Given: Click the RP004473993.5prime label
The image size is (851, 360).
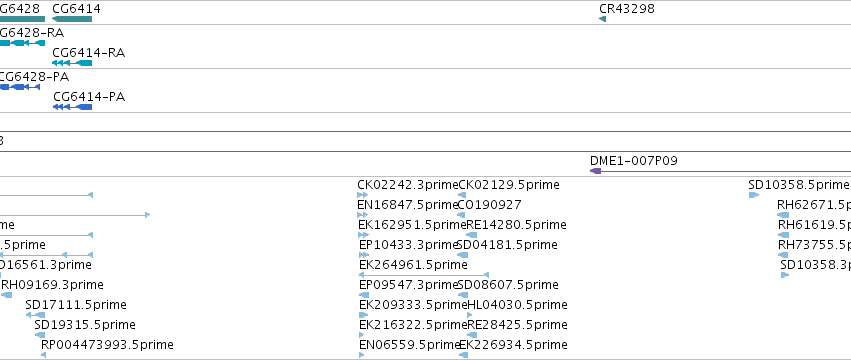Looking at the screenshot, I should pyautogui.click(x=107, y=345).
